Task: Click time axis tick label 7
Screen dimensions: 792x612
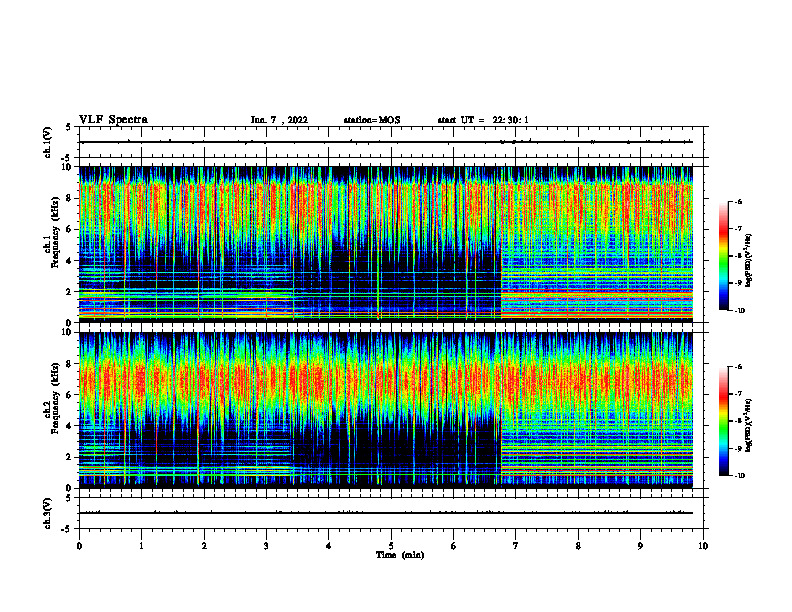Action: (x=516, y=546)
